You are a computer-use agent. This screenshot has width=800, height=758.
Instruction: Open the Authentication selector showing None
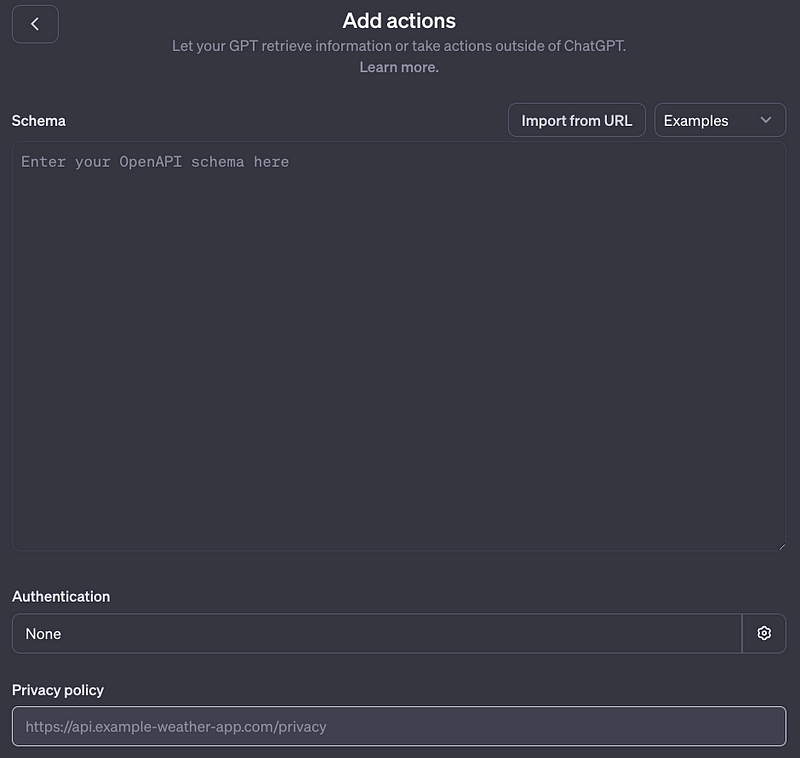(x=376, y=633)
